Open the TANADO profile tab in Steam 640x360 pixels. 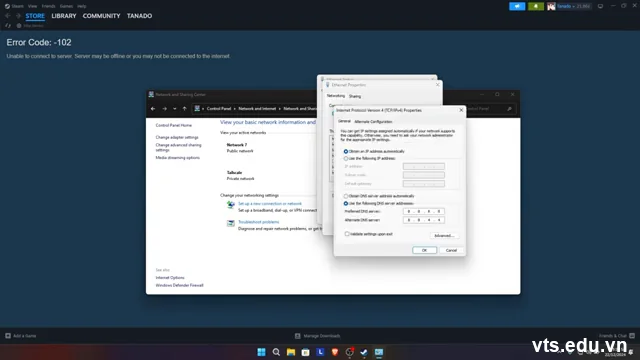[x=139, y=16]
